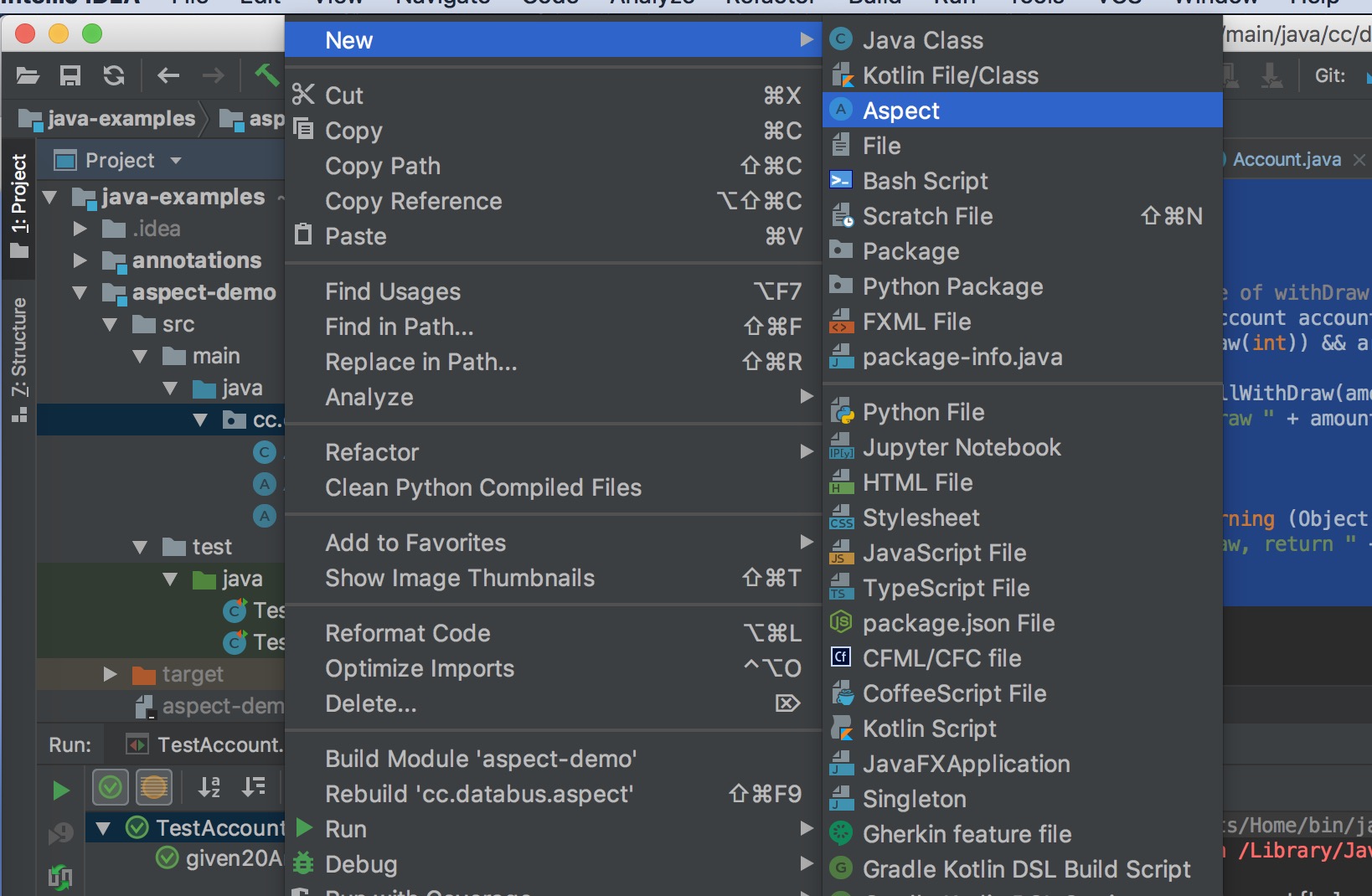The height and width of the screenshot is (896, 1372).
Task: Expand the target folder node
Action: [110, 674]
